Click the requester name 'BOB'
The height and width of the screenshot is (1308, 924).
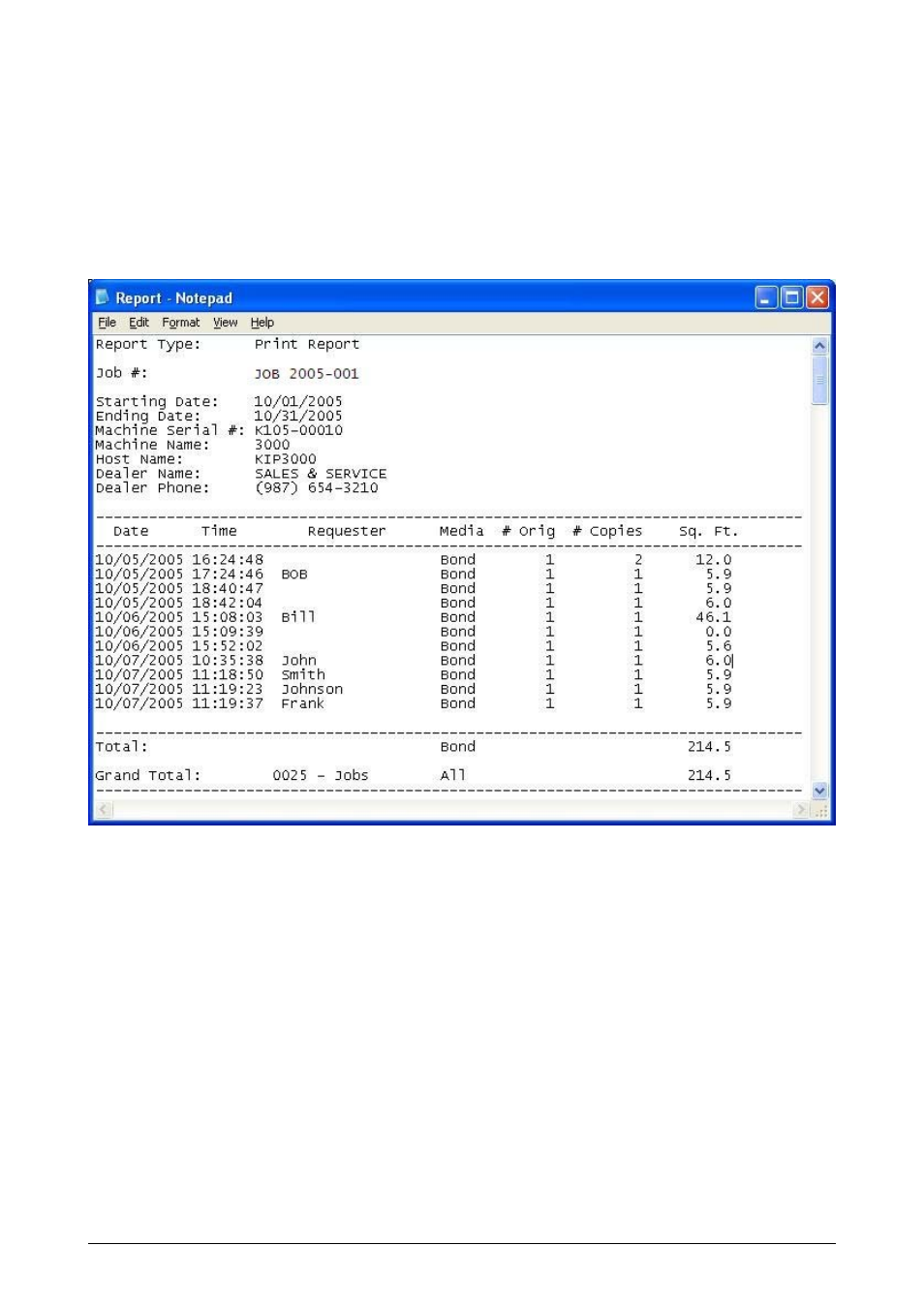294,574
